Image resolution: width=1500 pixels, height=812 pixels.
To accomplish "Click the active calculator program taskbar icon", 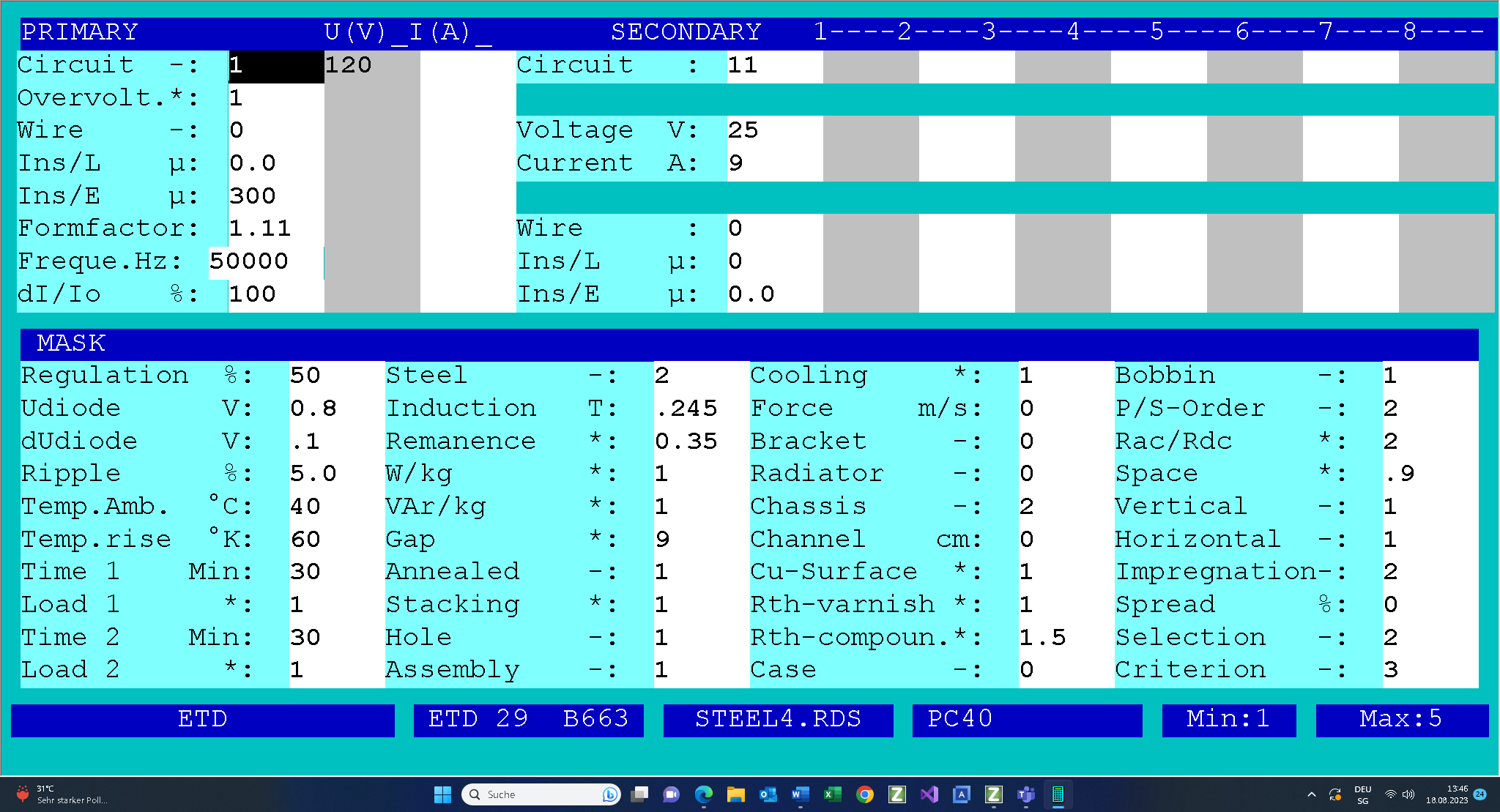I will 1058,794.
